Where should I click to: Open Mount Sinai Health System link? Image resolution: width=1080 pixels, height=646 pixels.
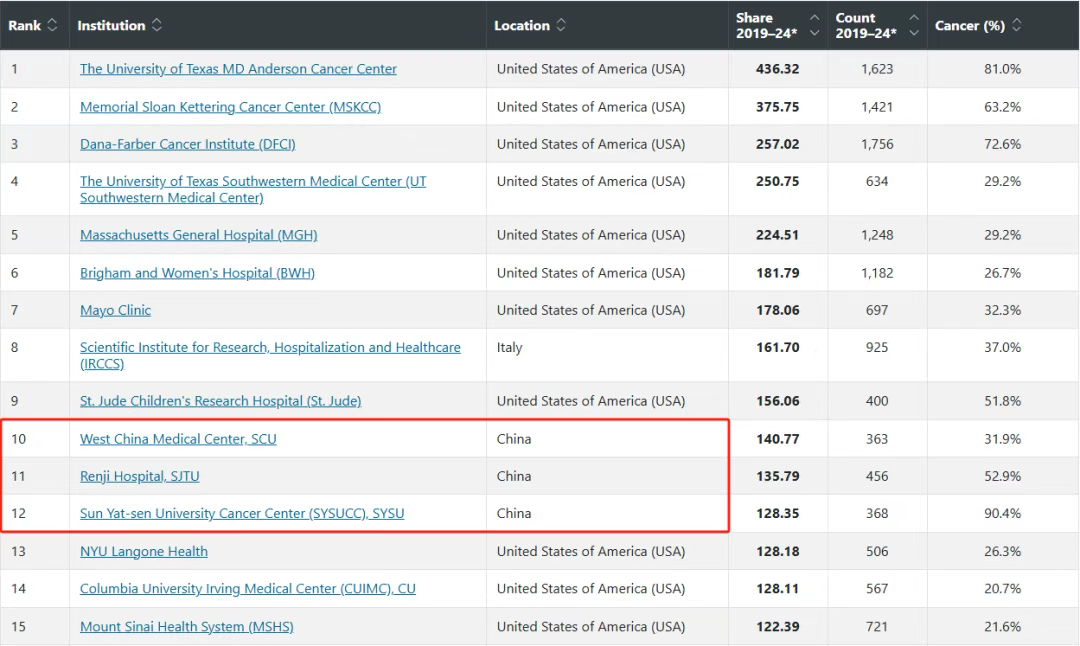pyautogui.click(x=187, y=626)
